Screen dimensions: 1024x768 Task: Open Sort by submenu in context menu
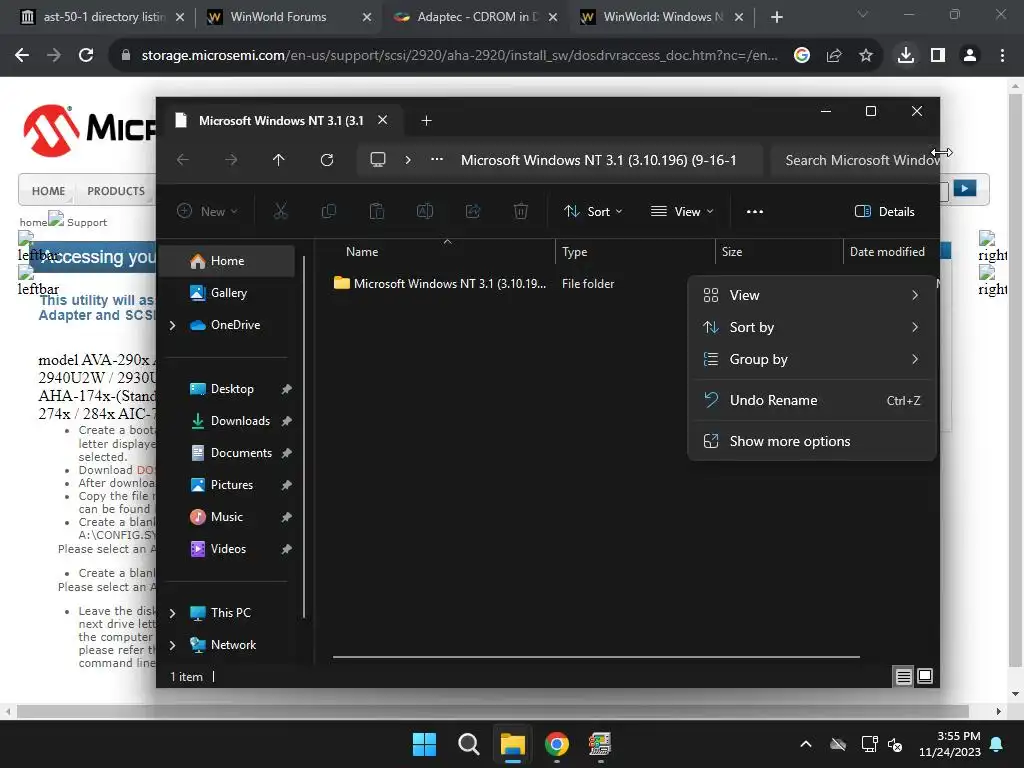pyautogui.click(x=812, y=327)
